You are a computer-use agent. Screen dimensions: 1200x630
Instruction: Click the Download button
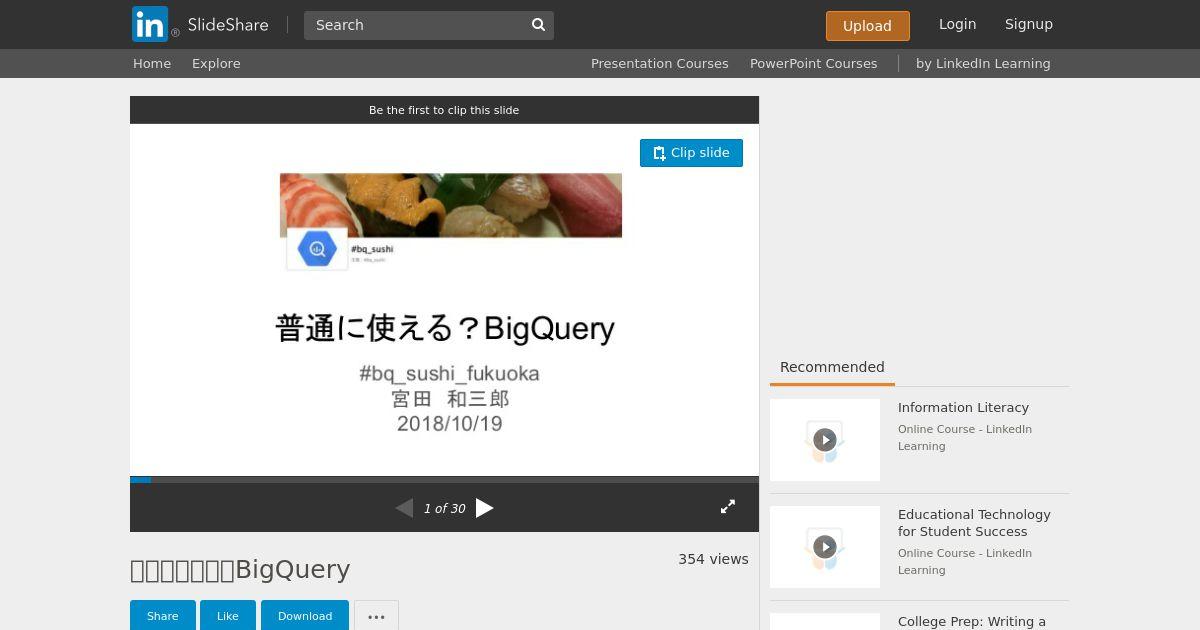305,616
